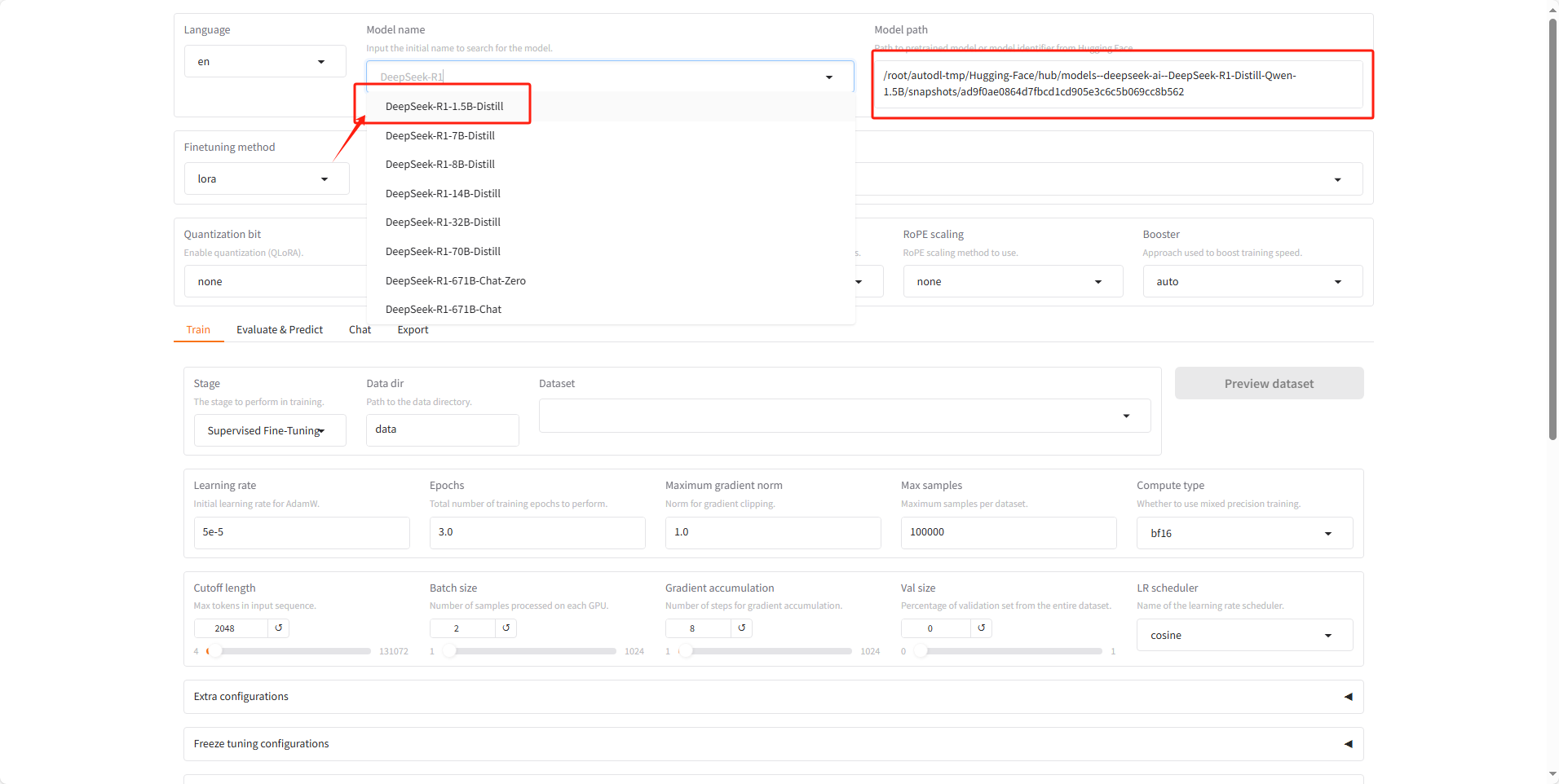Open the checkpoint path dropdown beside Finetuning method
The height and width of the screenshot is (784, 1559).
(x=1109, y=179)
